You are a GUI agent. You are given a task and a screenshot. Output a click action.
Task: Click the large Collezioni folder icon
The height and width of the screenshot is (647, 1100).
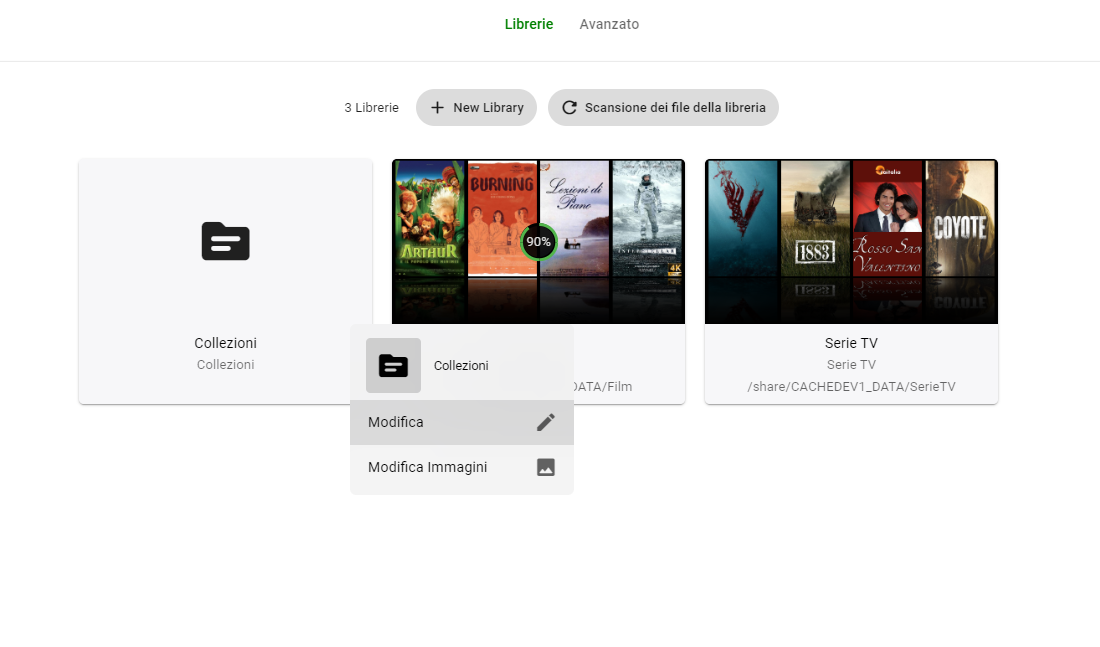(225, 241)
